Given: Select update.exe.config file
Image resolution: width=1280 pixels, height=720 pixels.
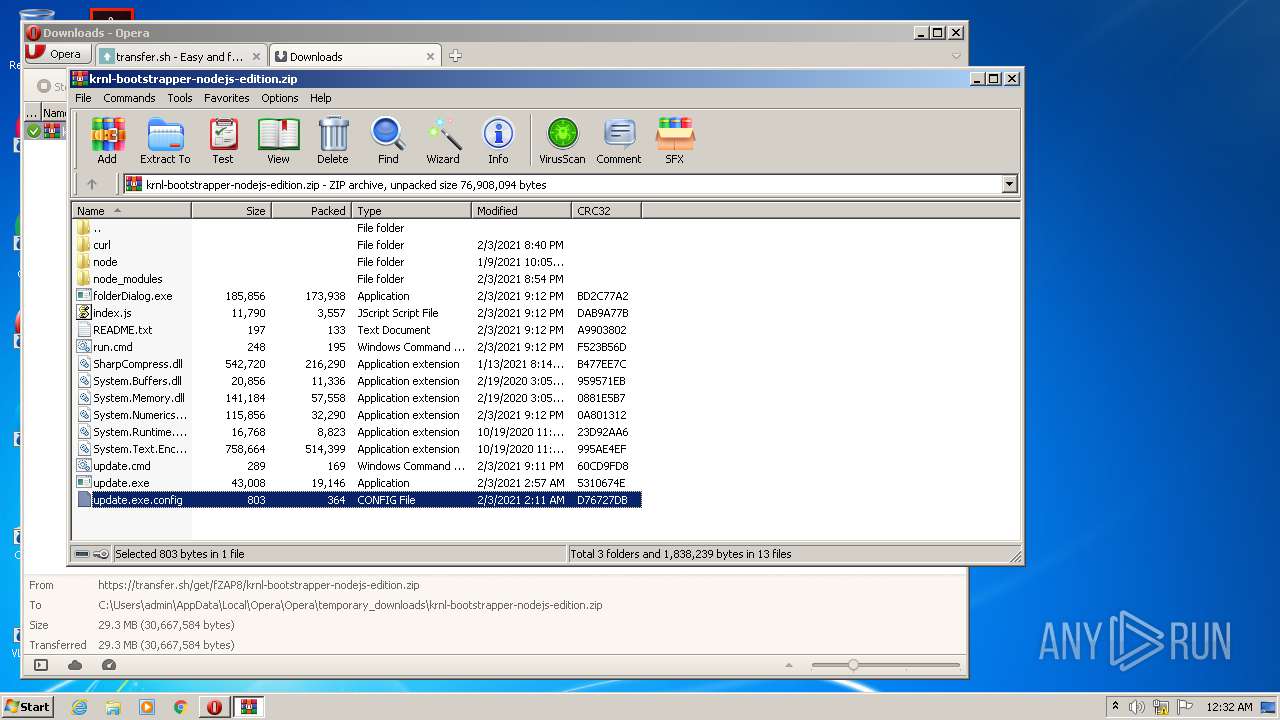Looking at the screenshot, I should (x=137, y=500).
